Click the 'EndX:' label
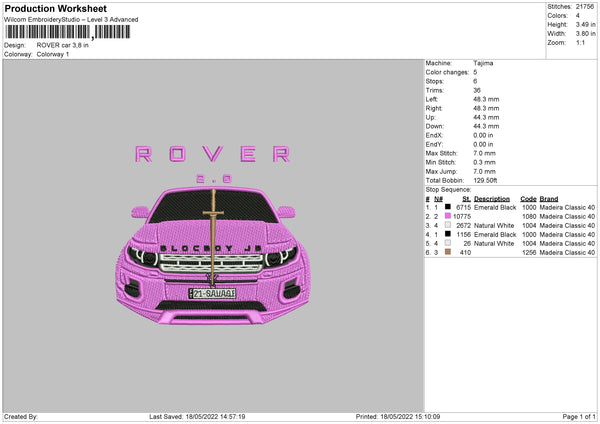The width and height of the screenshot is (600, 424). (x=434, y=135)
